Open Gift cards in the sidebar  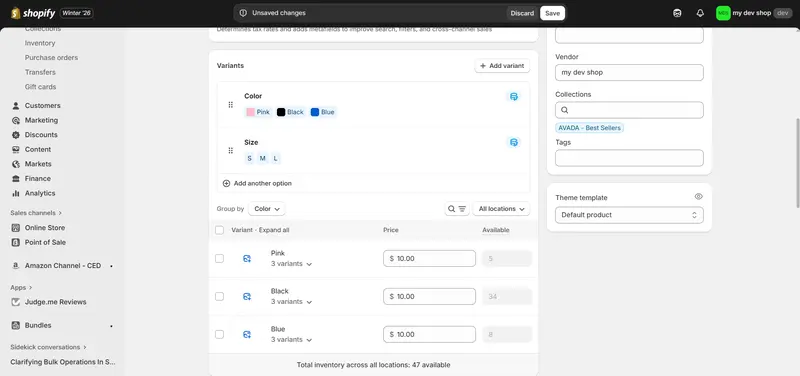pos(40,87)
